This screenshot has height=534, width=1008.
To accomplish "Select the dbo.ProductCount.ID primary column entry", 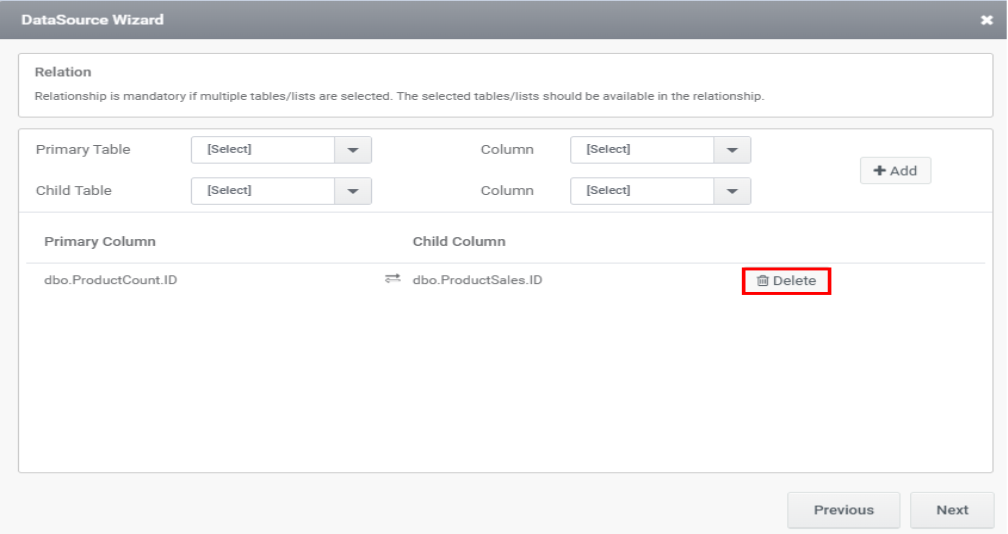I will tap(111, 280).
